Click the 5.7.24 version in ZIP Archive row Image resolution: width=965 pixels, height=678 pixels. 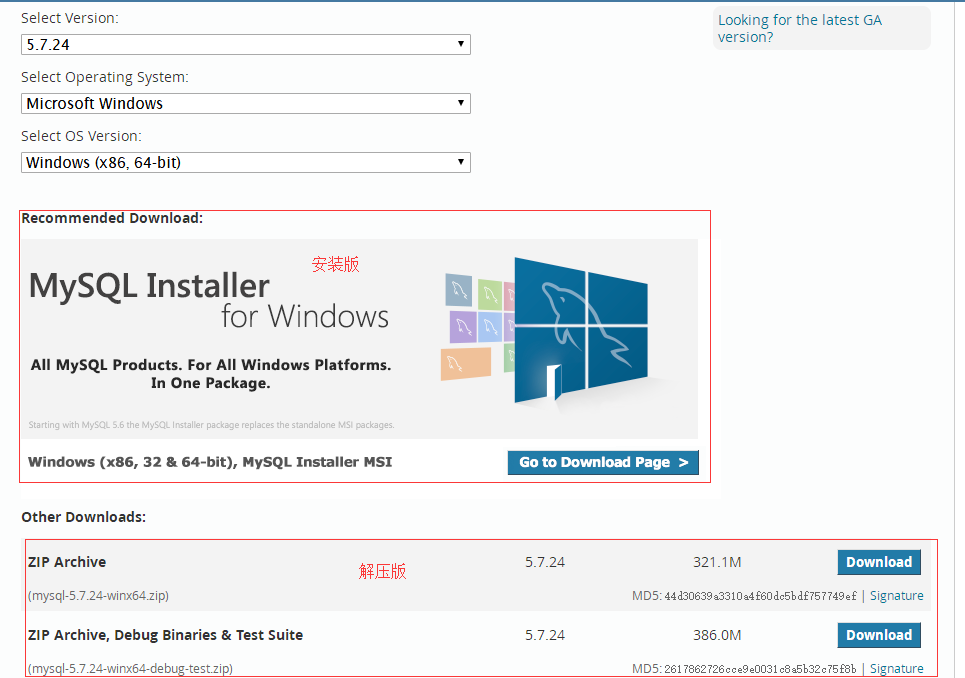click(x=545, y=562)
